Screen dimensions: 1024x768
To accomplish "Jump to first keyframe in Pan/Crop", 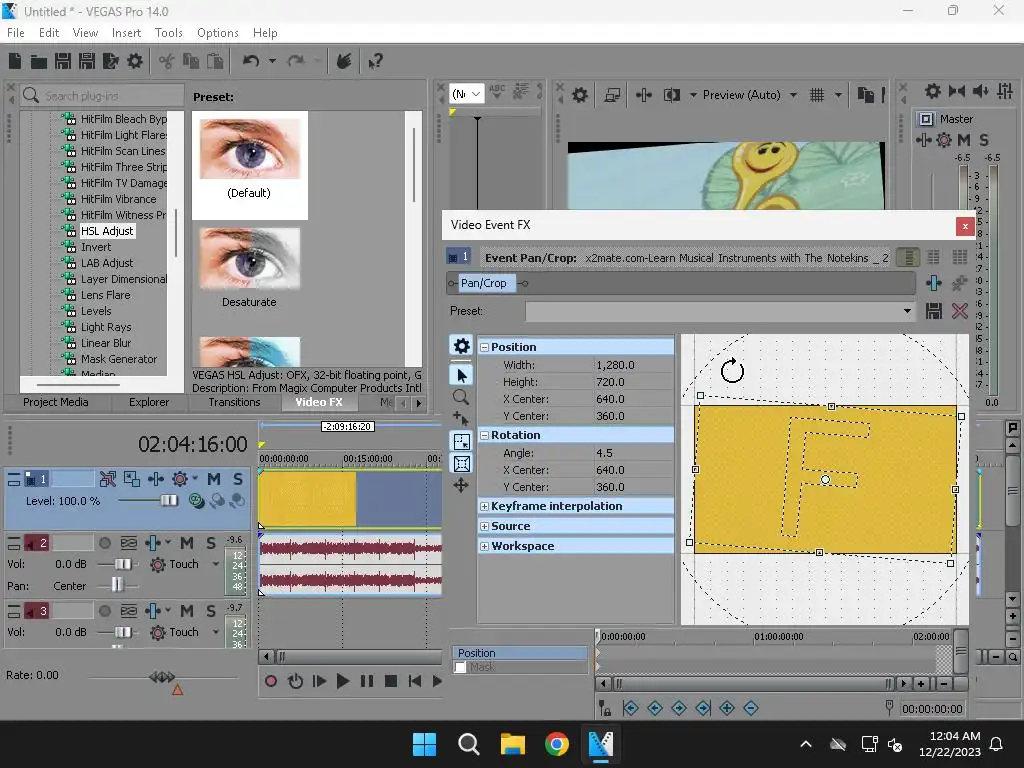I will point(630,708).
